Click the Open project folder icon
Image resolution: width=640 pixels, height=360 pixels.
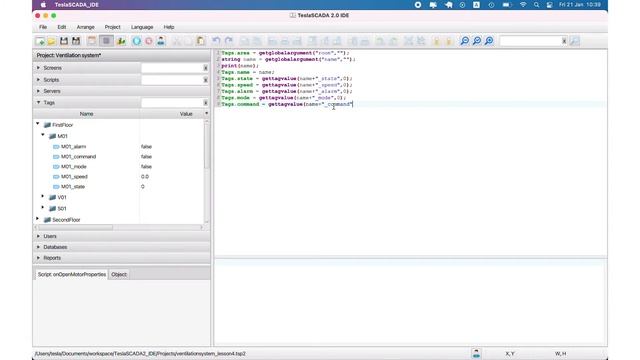(51, 41)
